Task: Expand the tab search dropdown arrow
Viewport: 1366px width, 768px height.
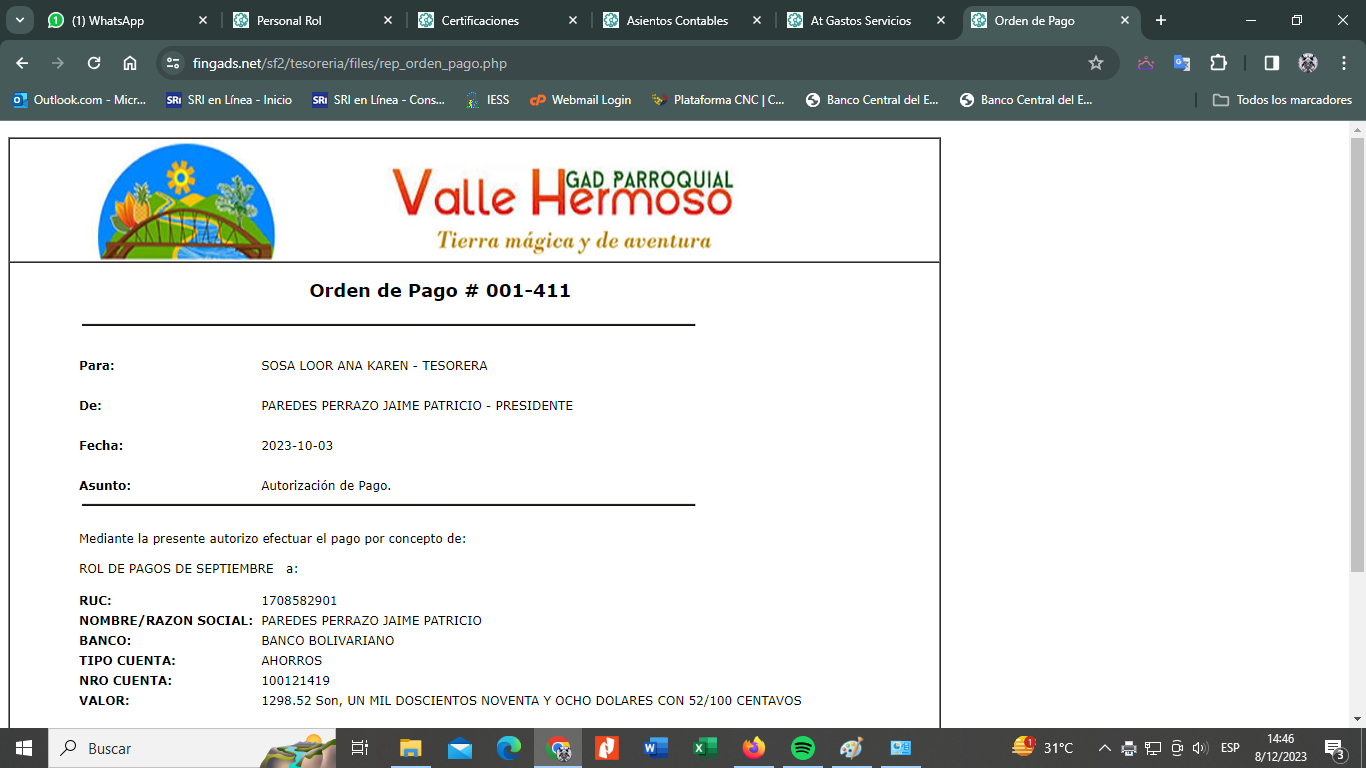Action: click(19, 20)
